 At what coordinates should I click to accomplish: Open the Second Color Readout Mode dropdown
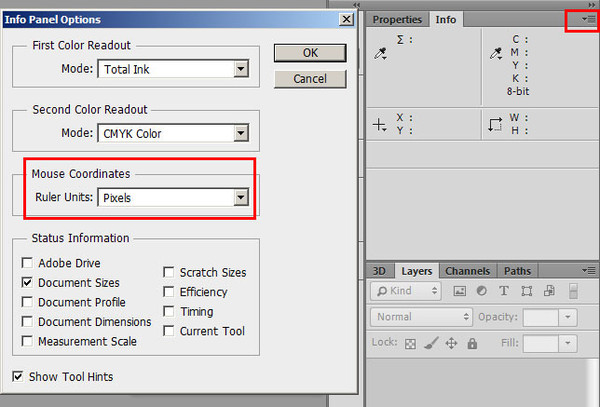coord(172,133)
